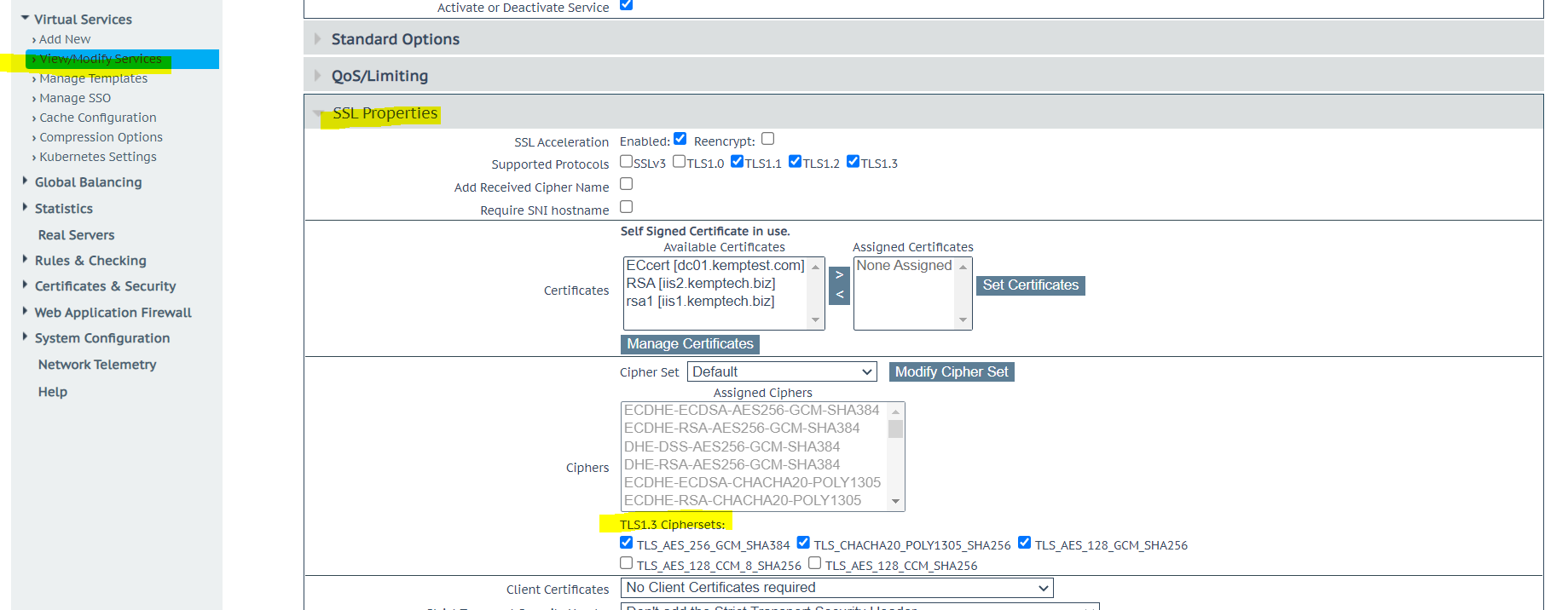This screenshot has width=1568, height=610.
Task: Expand Global Balancing menu
Action: click(x=88, y=182)
